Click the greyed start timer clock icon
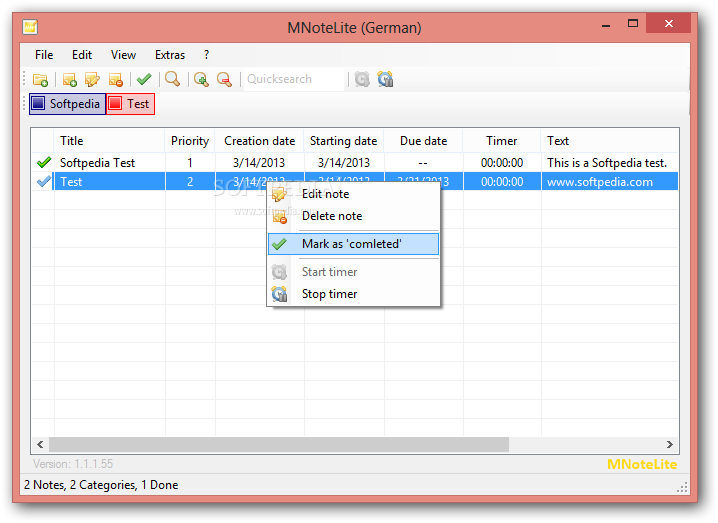This screenshot has width=718, height=523. [362, 80]
